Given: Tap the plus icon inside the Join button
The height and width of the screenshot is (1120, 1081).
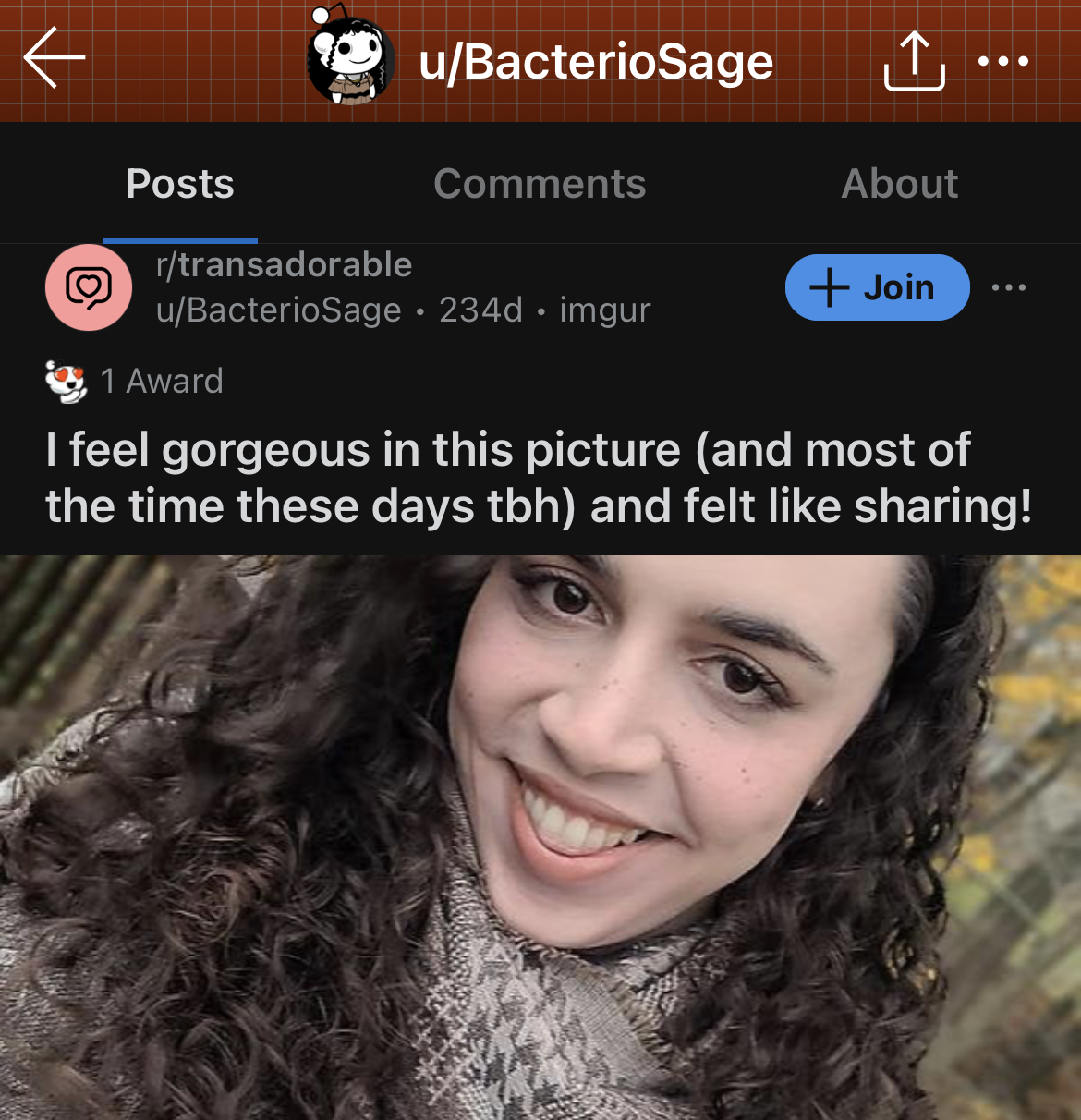Looking at the screenshot, I should click(x=829, y=287).
